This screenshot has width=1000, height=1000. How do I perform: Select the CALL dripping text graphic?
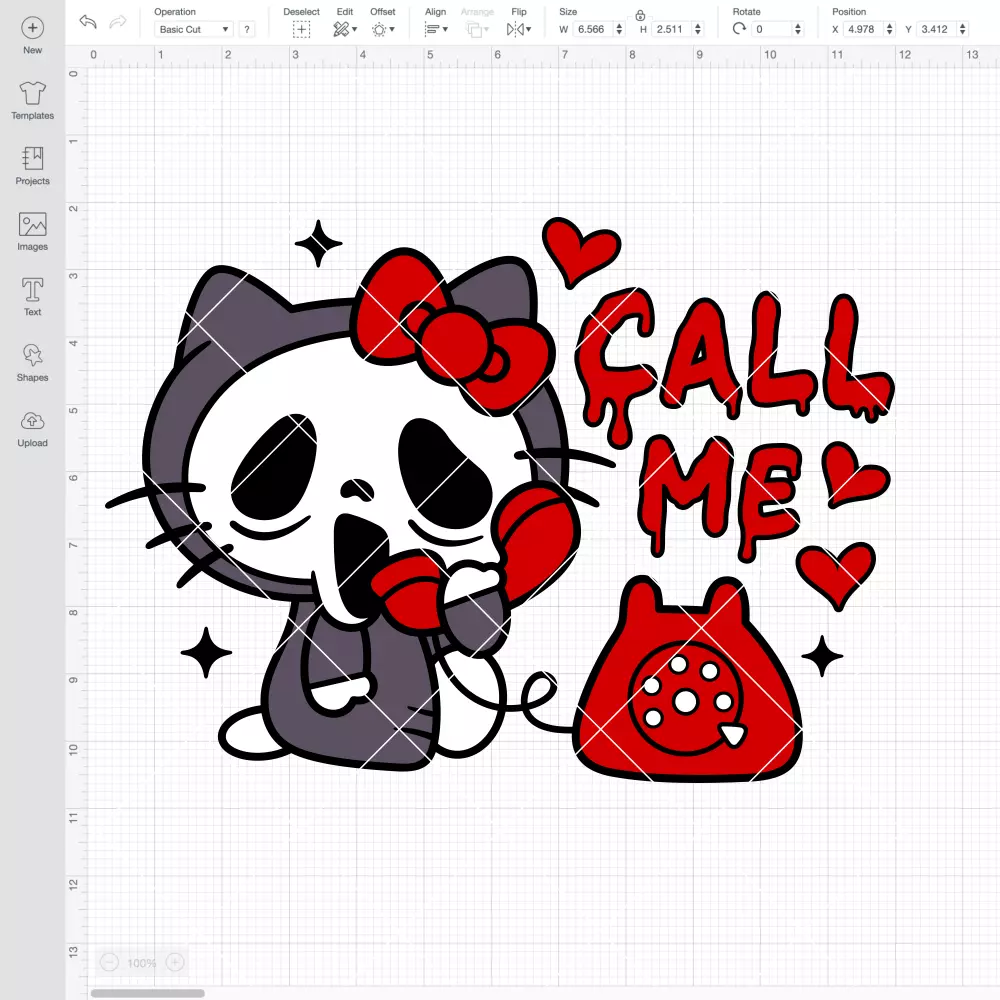point(733,367)
